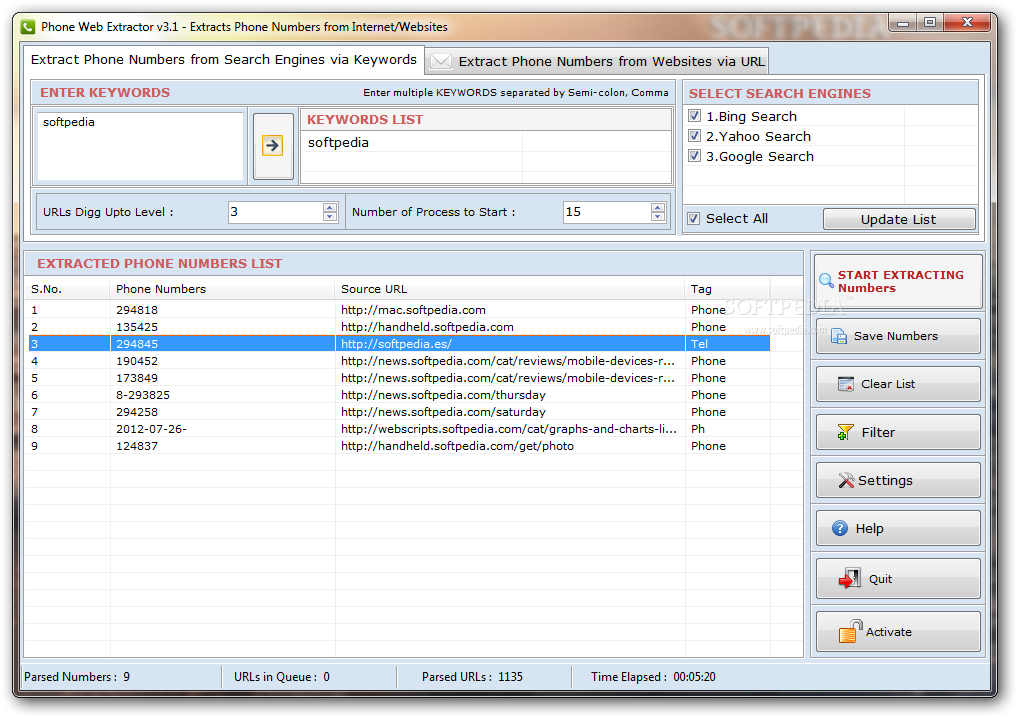Select row with phone number 124837

click(x=399, y=445)
